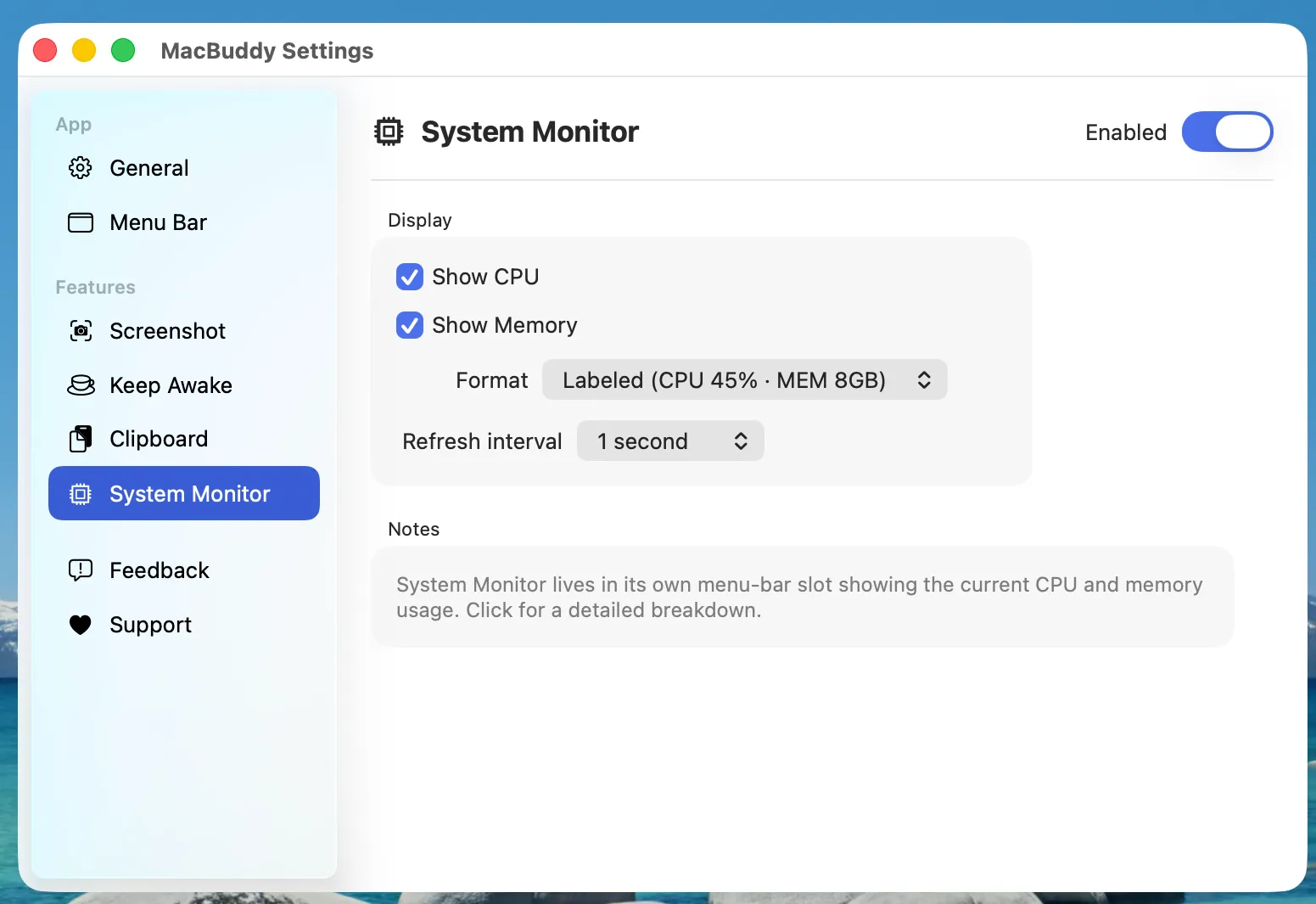1316x904 pixels.
Task: Uncheck the Show Memory checkbox
Action: pos(410,325)
